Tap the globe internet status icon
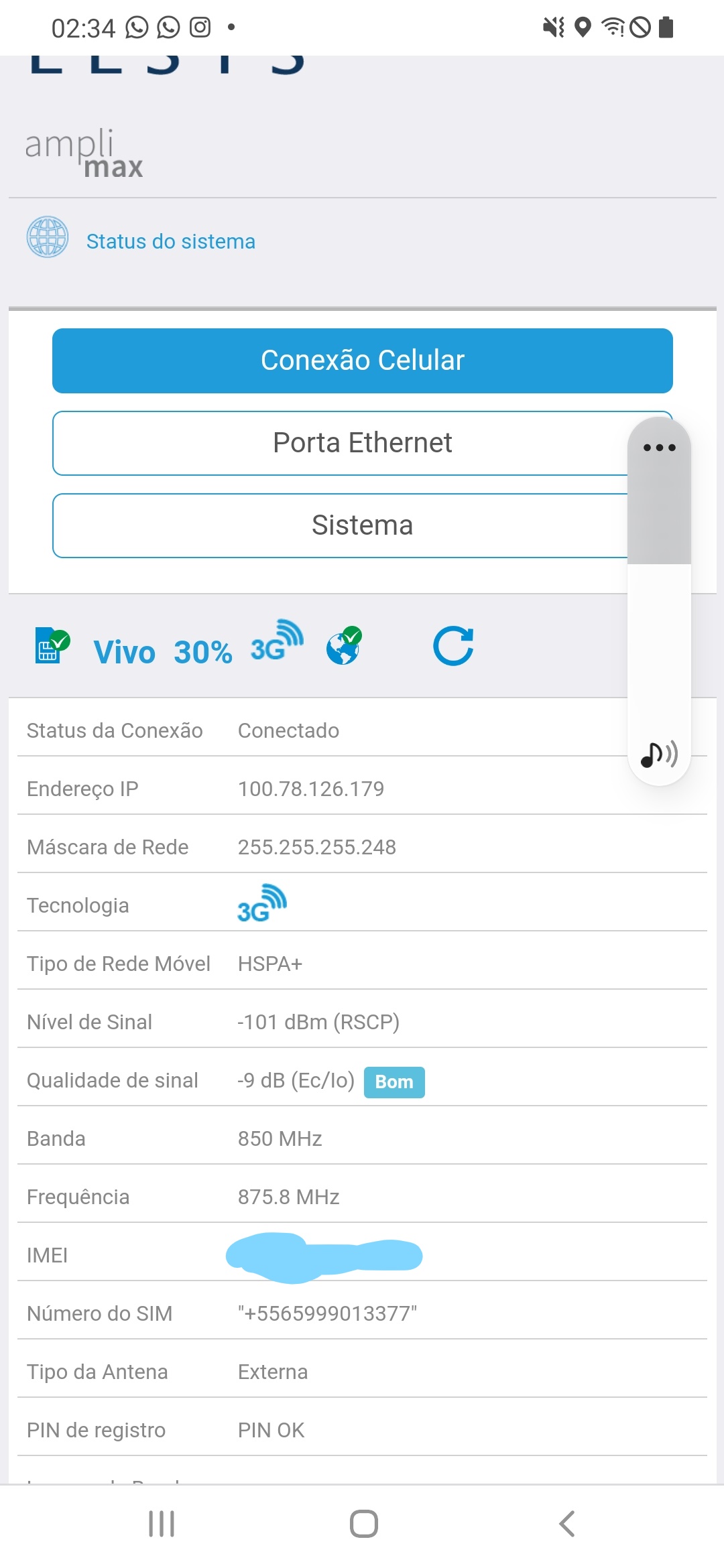This screenshot has height=1568, width=724. 344,646
